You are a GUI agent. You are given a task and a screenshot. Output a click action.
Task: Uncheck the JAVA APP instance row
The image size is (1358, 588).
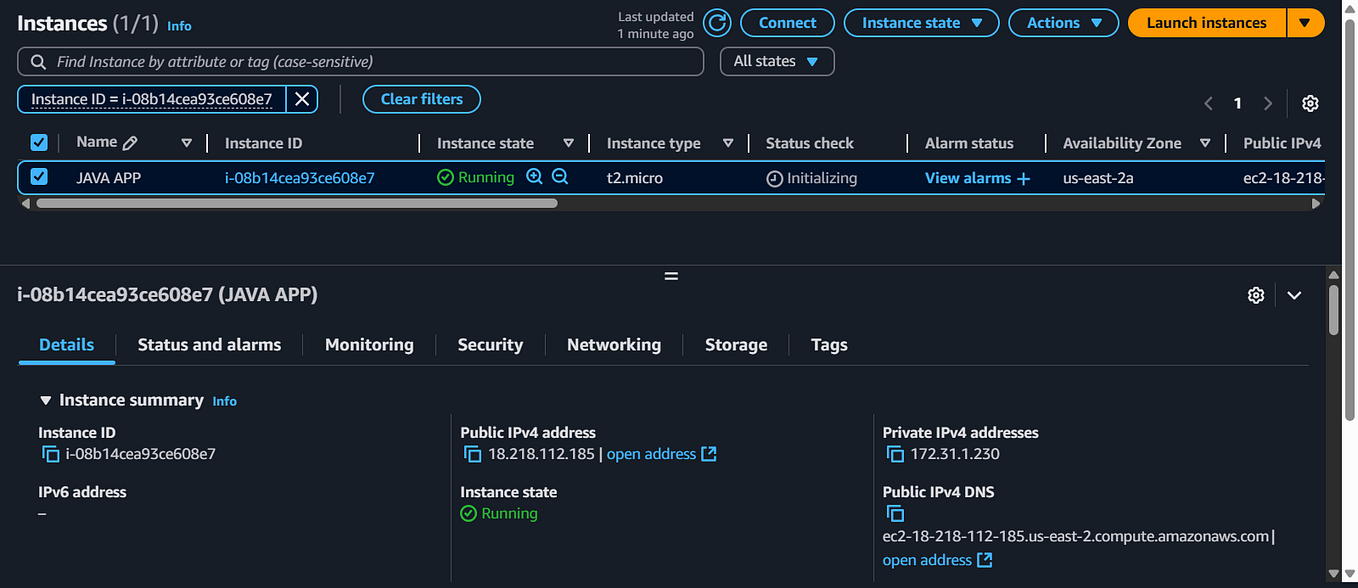[38, 177]
